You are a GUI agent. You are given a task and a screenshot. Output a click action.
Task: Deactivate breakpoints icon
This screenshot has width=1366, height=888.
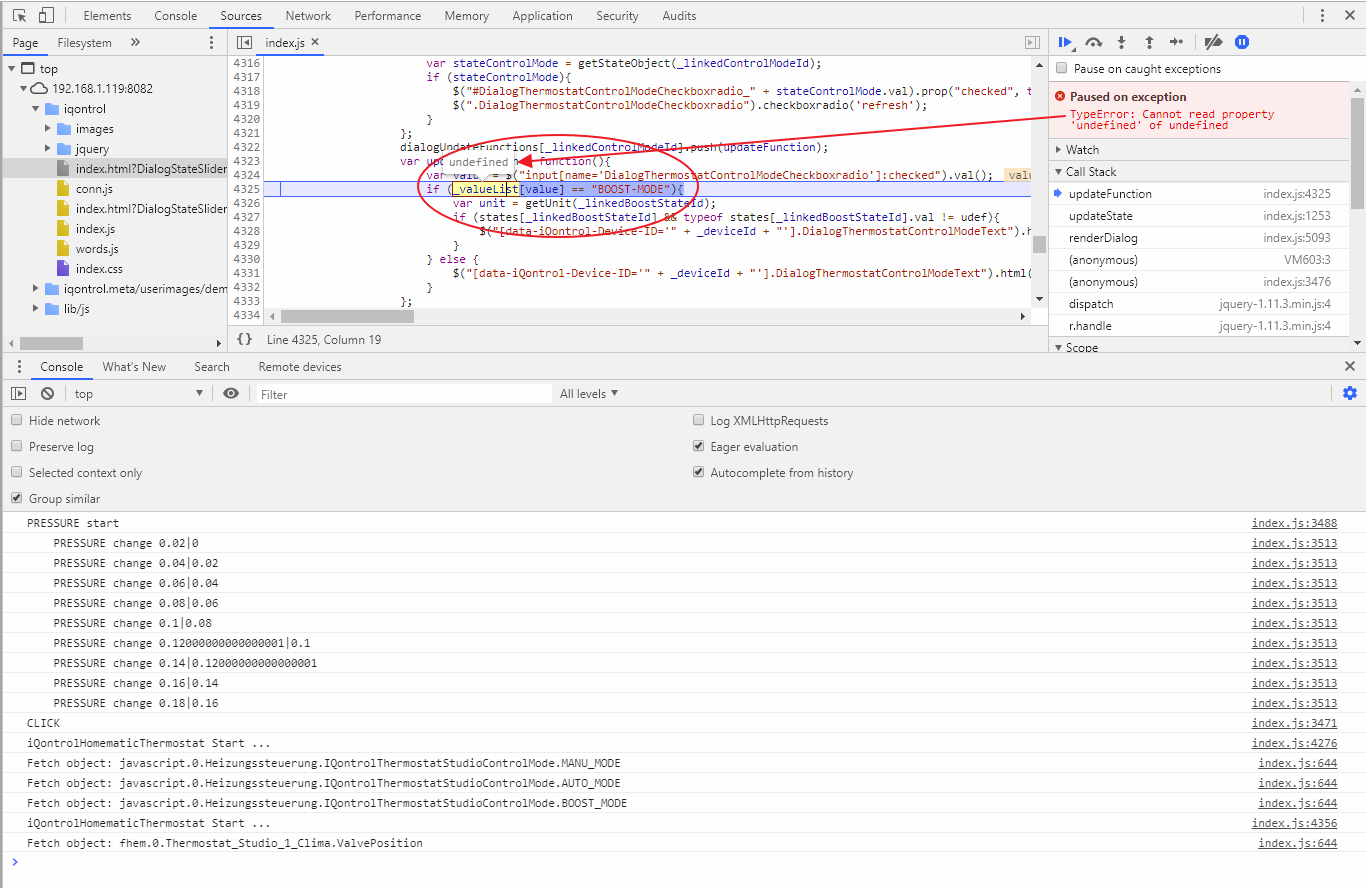1213,42
